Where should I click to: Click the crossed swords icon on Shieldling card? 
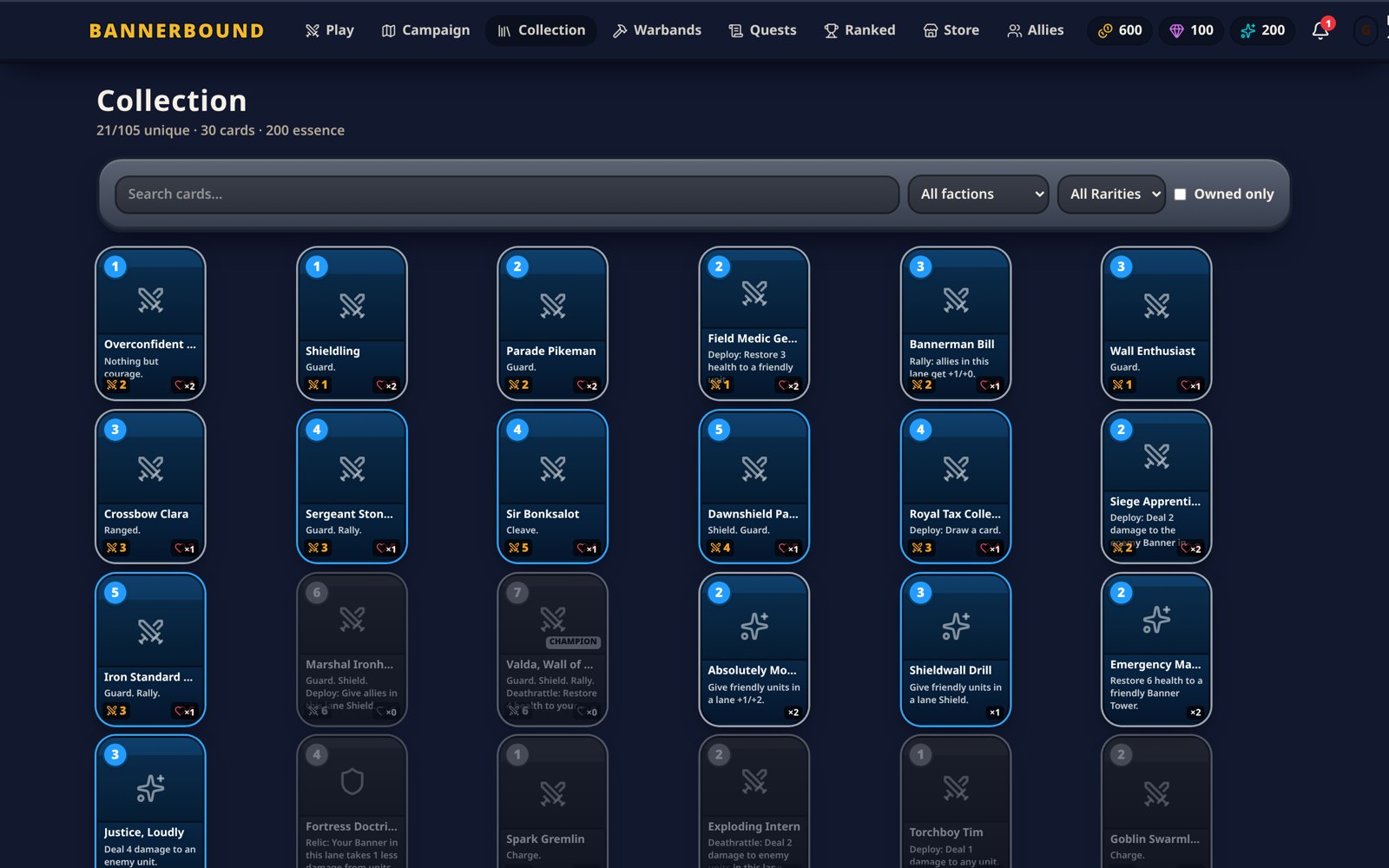coord(352,306)
